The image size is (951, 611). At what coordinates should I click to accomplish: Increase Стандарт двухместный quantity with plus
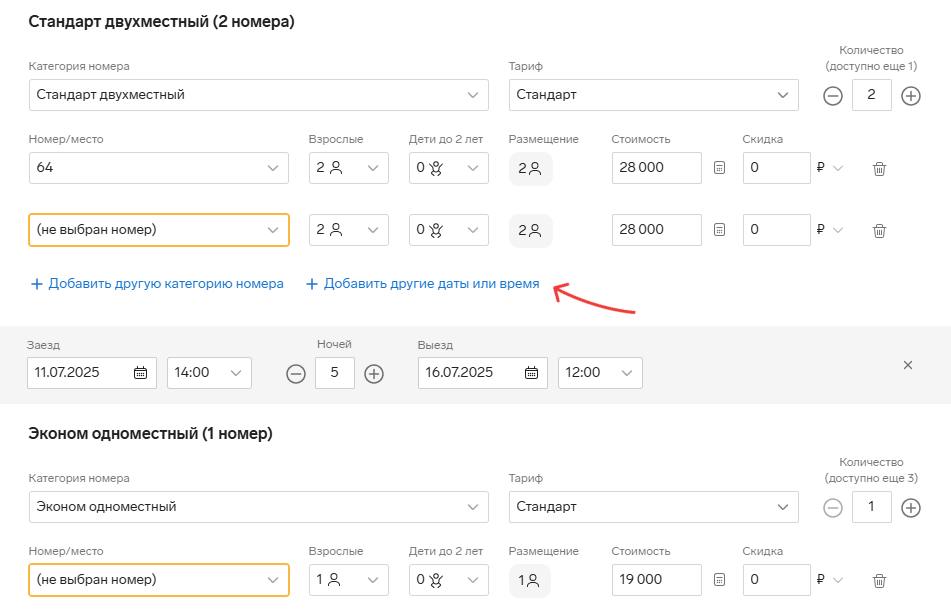(x=910, y=95)
